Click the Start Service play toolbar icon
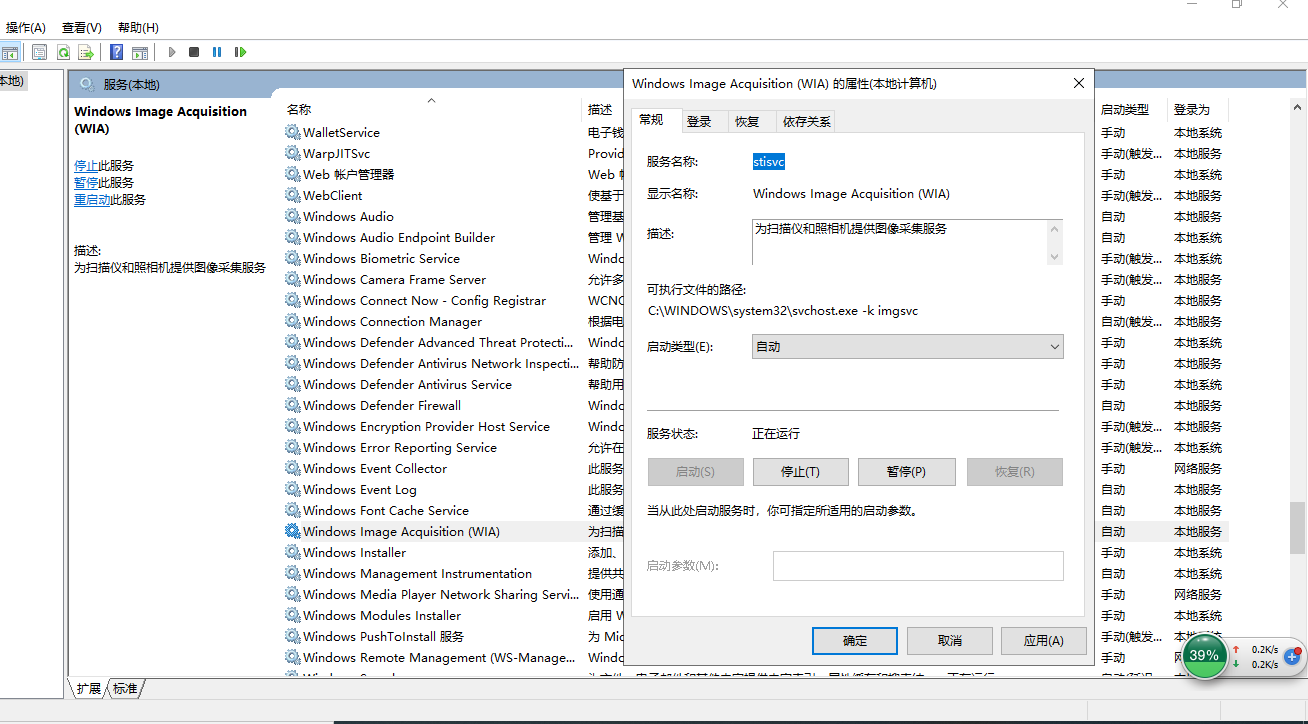The width and height of the screenshot is (1308, 724). coord(172,52)
